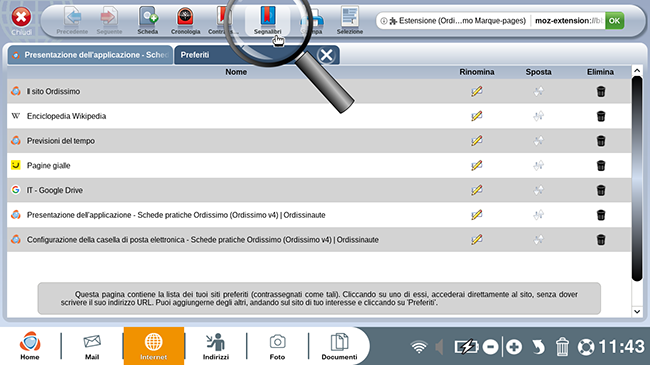This screenshot has width=650, height=365.
Task: Open the Previsioni del tempo bookmark
Action: (61, 141)
